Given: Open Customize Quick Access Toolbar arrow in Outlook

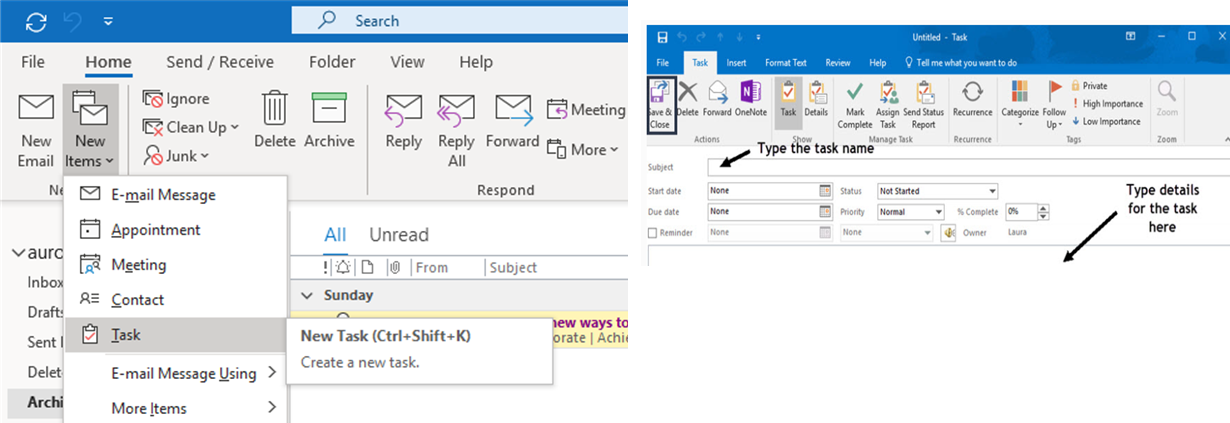Looking at the screenshot, I should [x=108, y=20].
